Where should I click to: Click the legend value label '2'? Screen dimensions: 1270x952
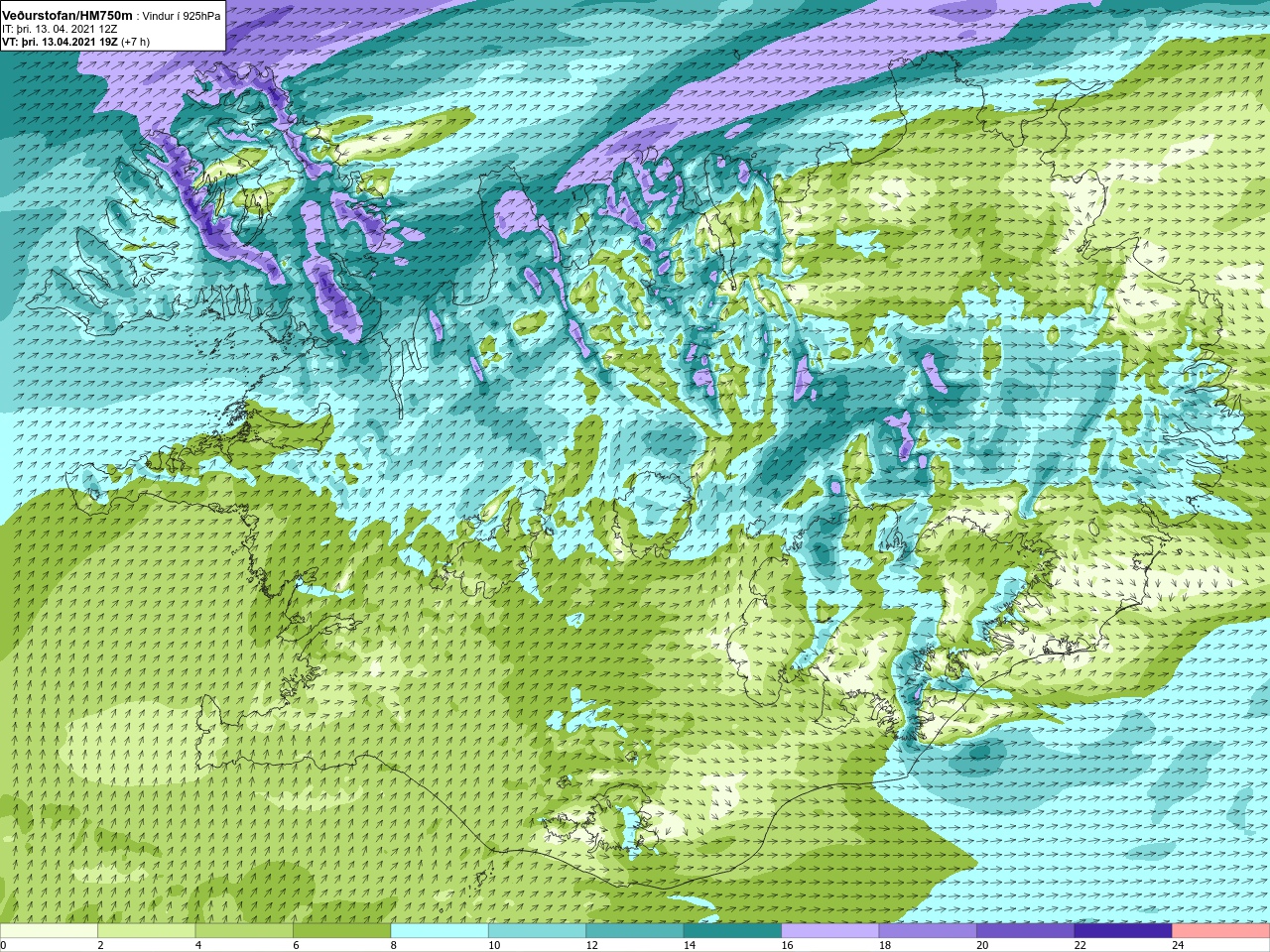tap(101, 945)
